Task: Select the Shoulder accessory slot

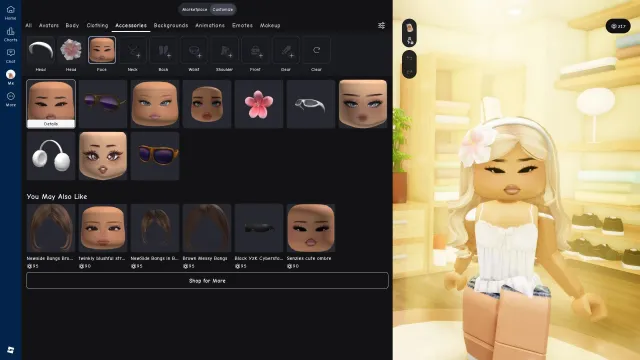Action: point(224,50)
